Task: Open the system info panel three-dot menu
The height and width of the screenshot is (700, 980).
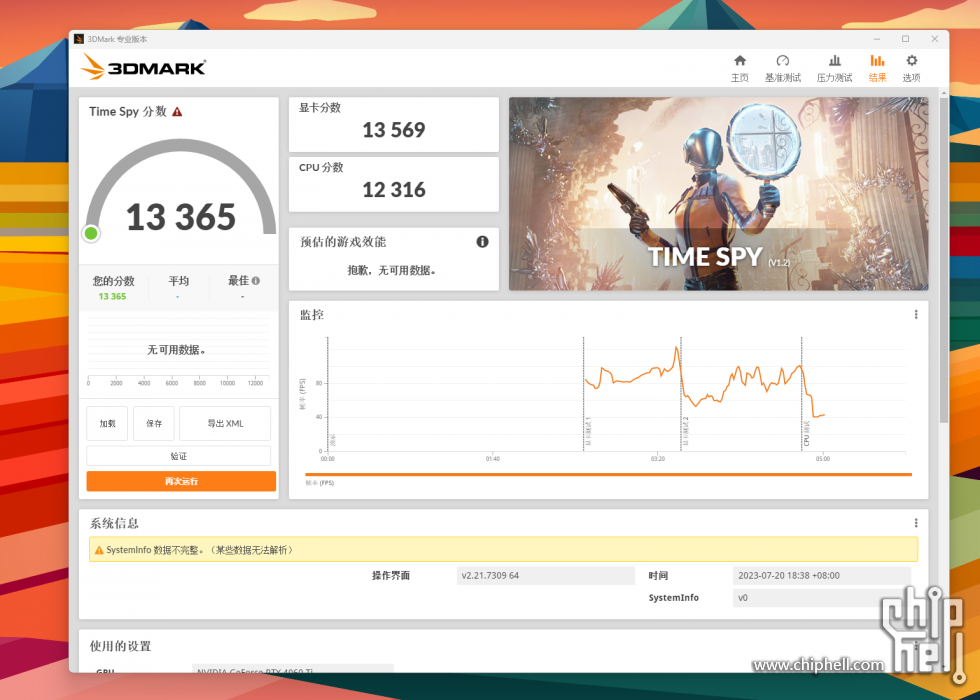Action: (916, 522)
